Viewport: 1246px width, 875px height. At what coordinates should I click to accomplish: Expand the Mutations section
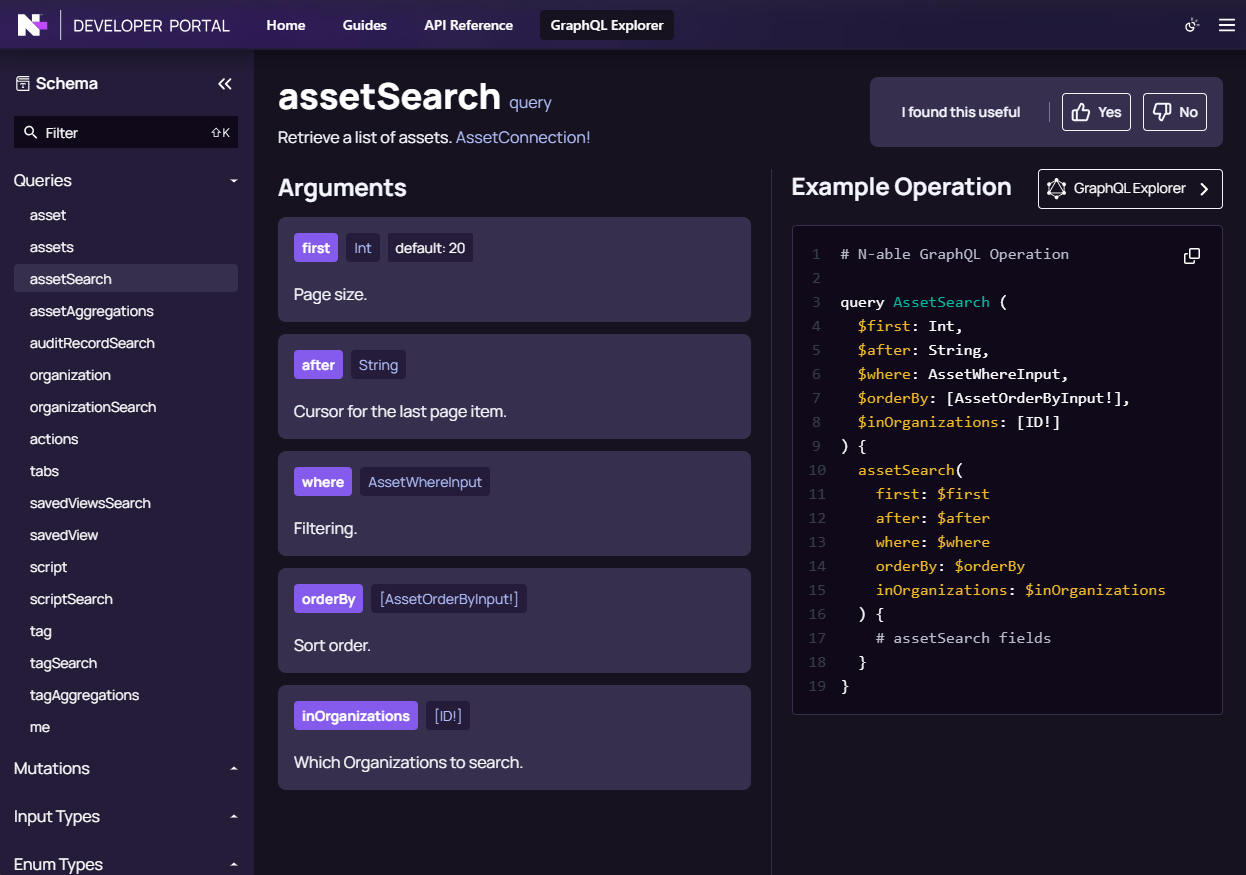click(x=126, y=769)
